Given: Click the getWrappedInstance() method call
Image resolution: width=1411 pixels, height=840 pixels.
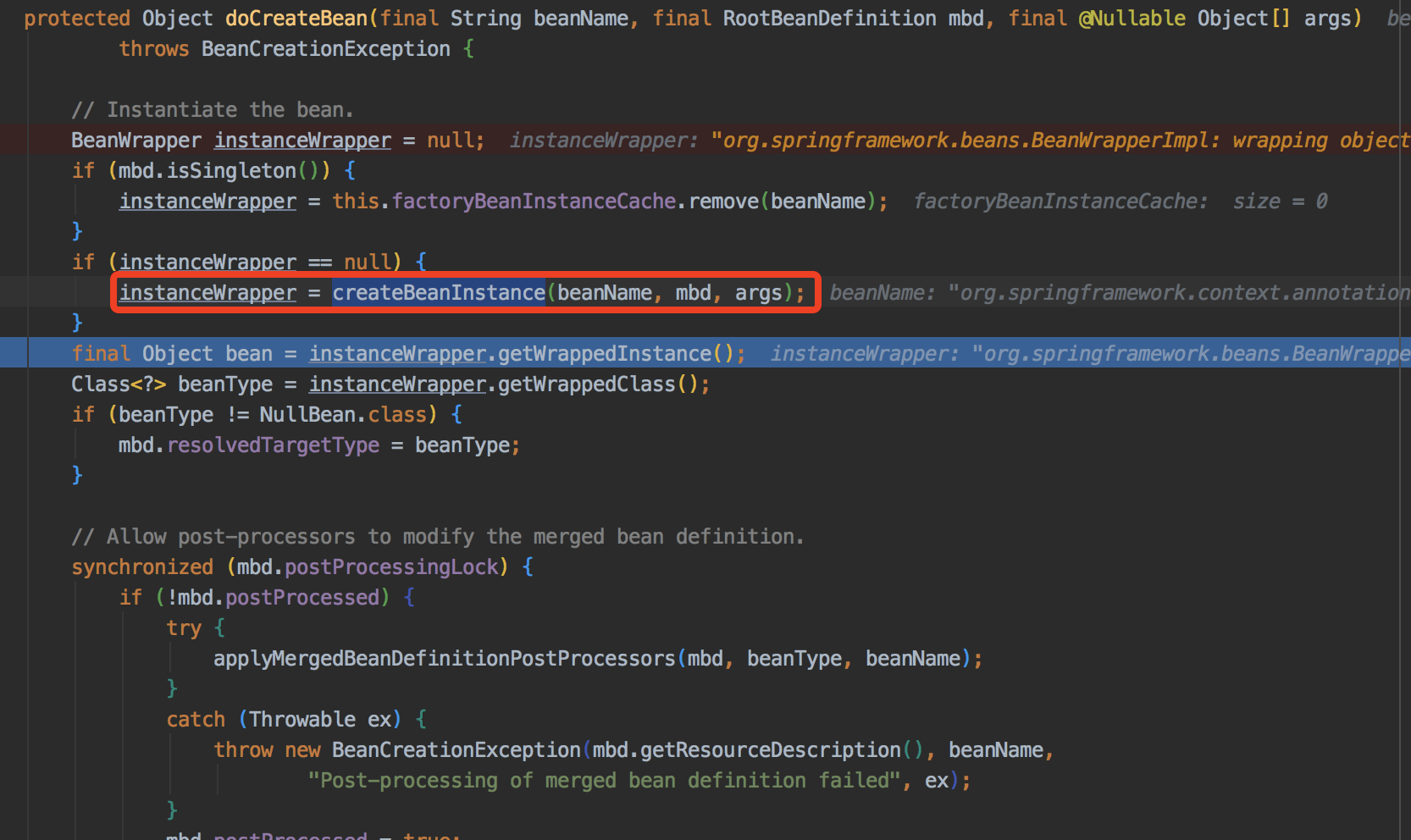Looking at the screenshot, I should pyautogui.click(x=616, y=354).
